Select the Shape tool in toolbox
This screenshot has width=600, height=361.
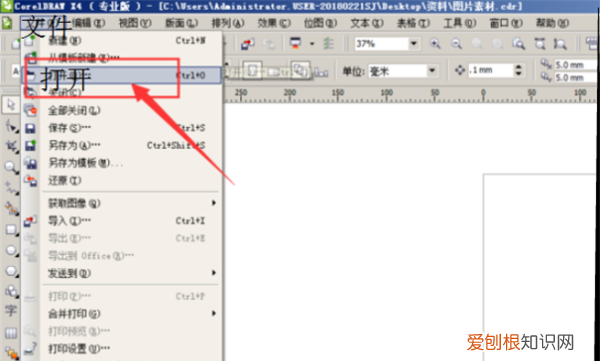tap(11, 126)
